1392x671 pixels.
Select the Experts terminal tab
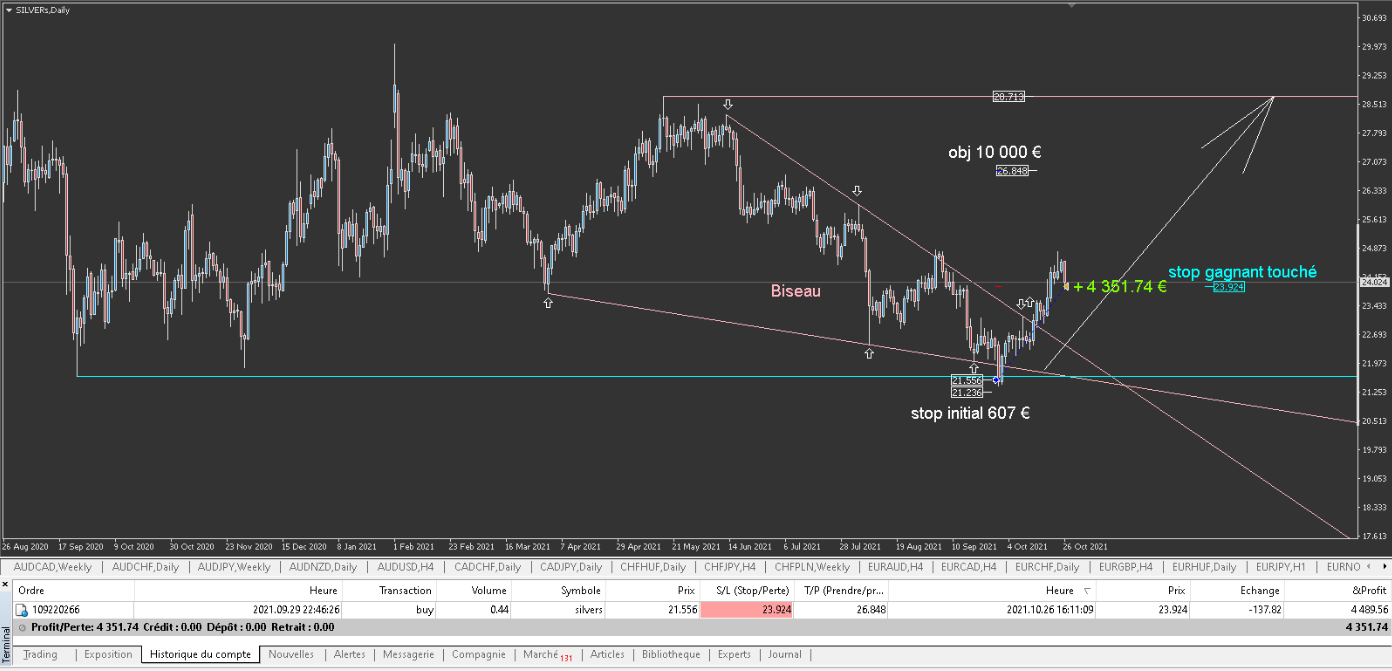[734, 654]
